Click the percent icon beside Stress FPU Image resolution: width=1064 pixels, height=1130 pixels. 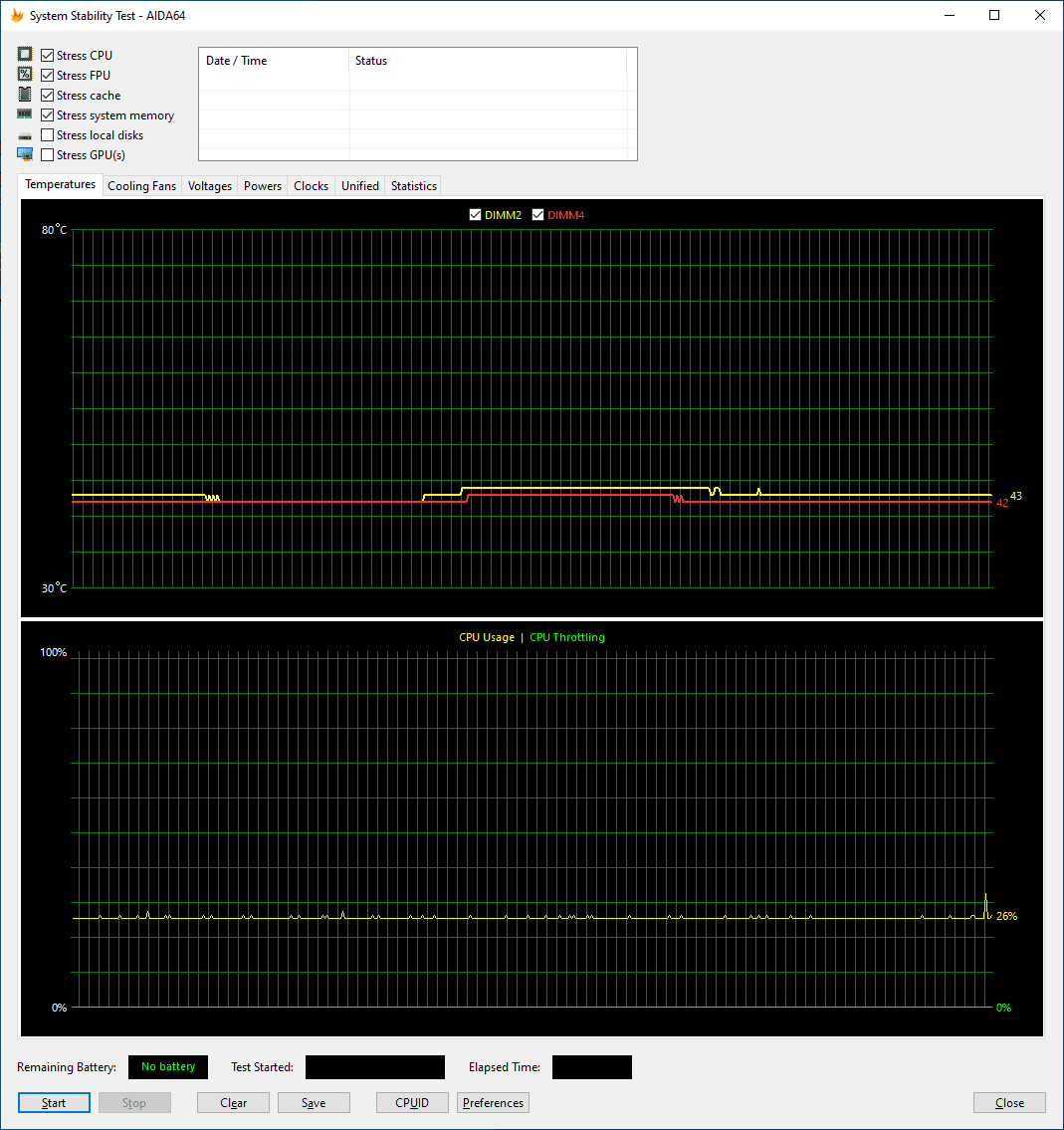click(x=25, y=75)
